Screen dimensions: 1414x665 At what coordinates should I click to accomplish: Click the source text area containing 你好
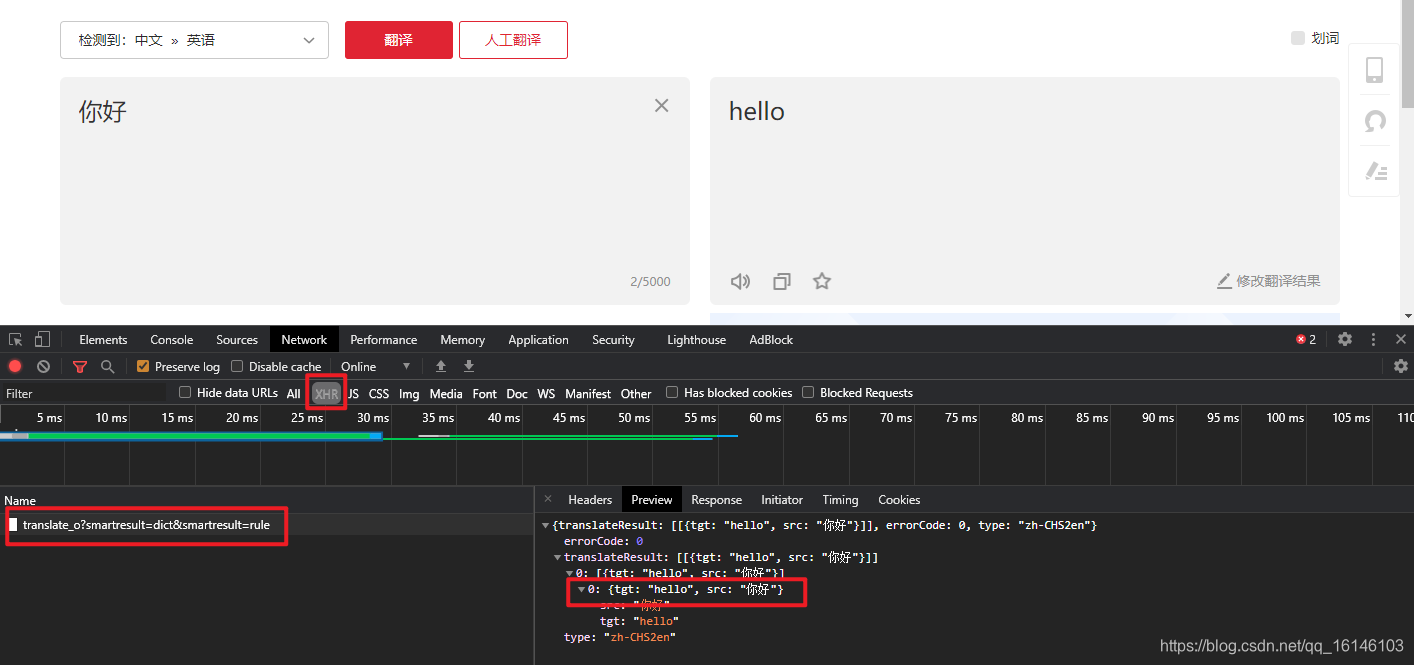point(375,190)
